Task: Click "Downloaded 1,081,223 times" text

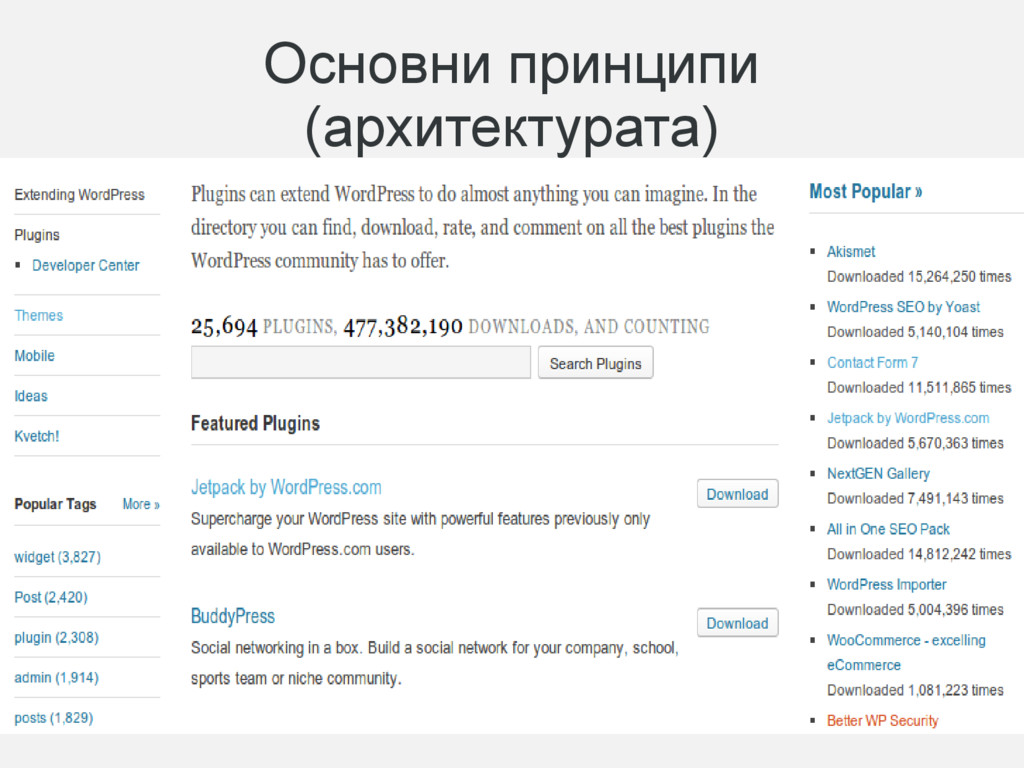Action: 915,690
